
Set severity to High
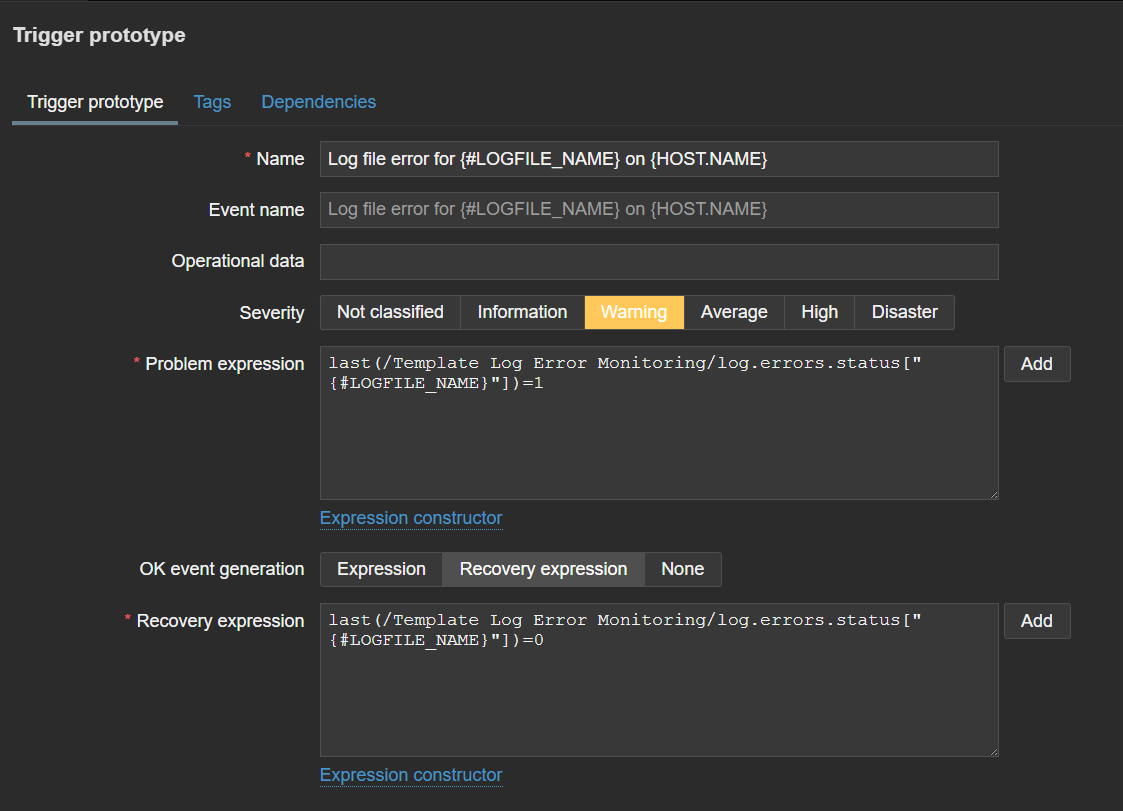pos(819,312)
